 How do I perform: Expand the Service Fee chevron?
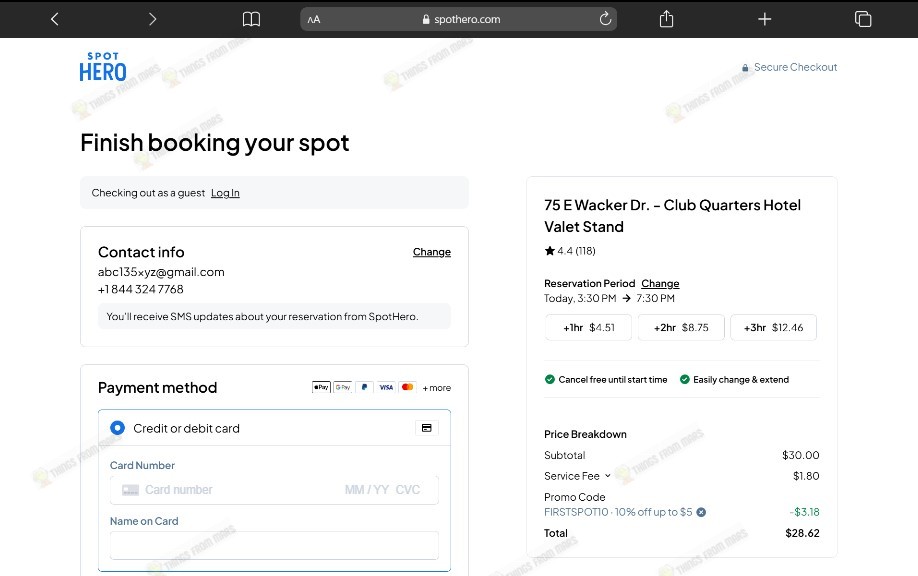pyautogui.click(x=608, y=476)
